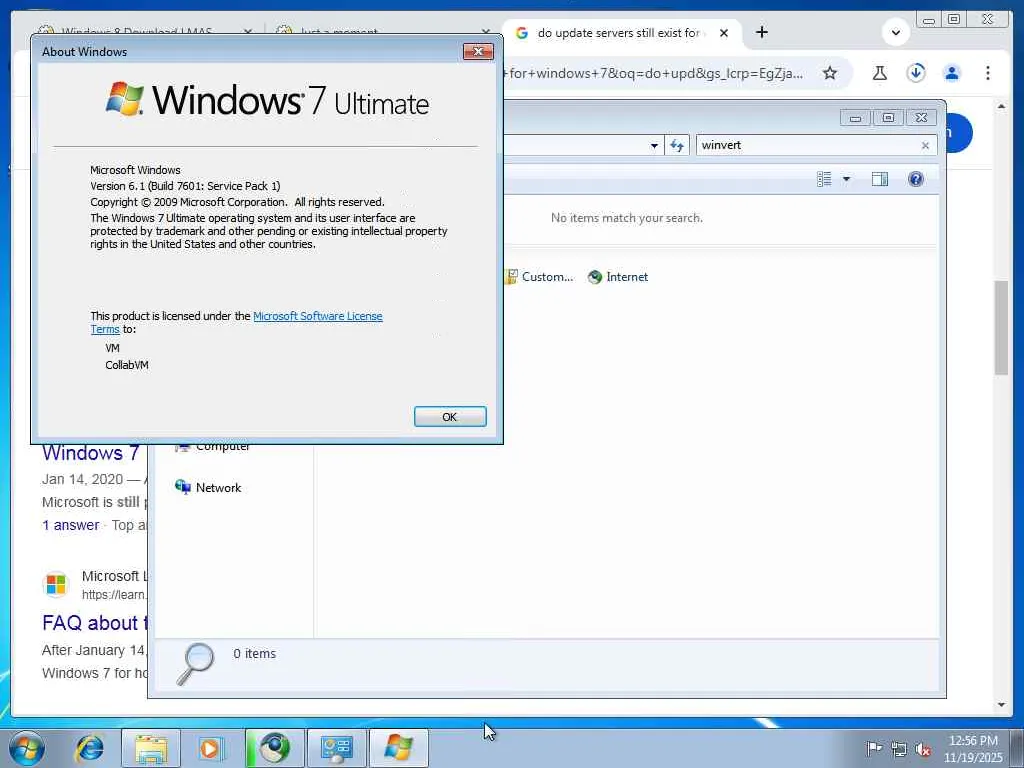Open Chrome Labs flask icon

880,73
